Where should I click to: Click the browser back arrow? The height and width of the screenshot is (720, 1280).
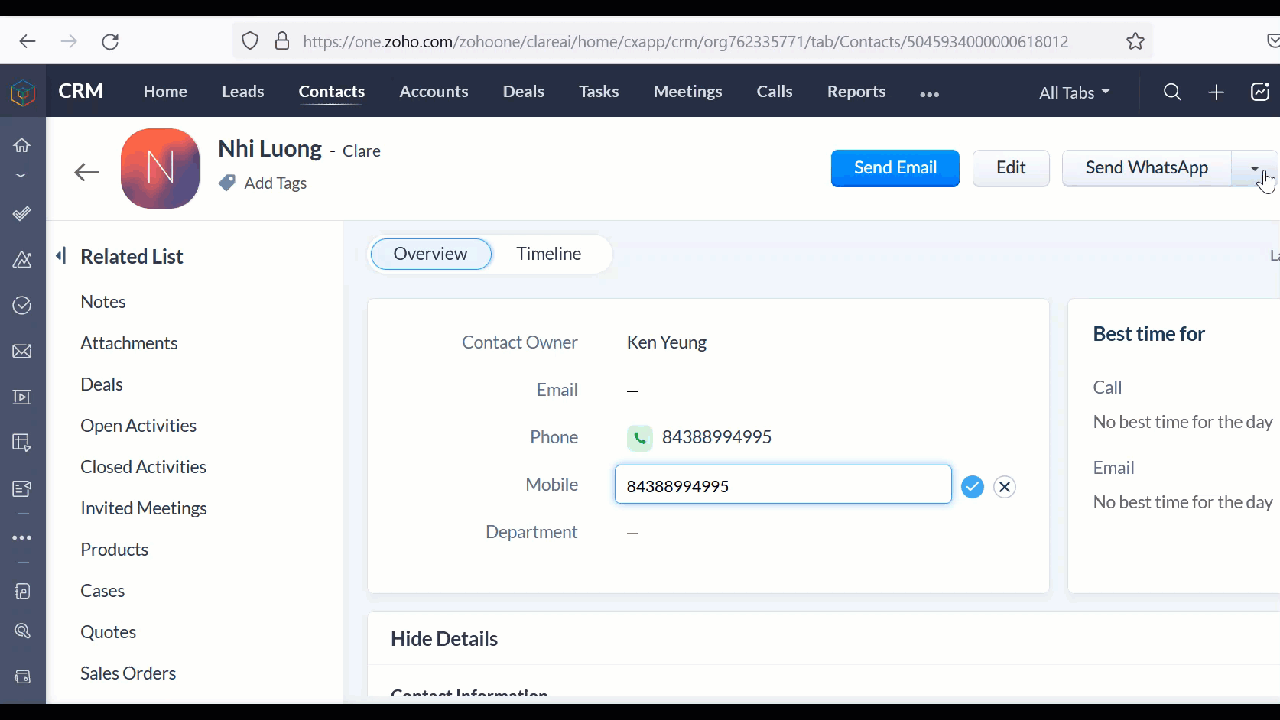coord(27,41)
